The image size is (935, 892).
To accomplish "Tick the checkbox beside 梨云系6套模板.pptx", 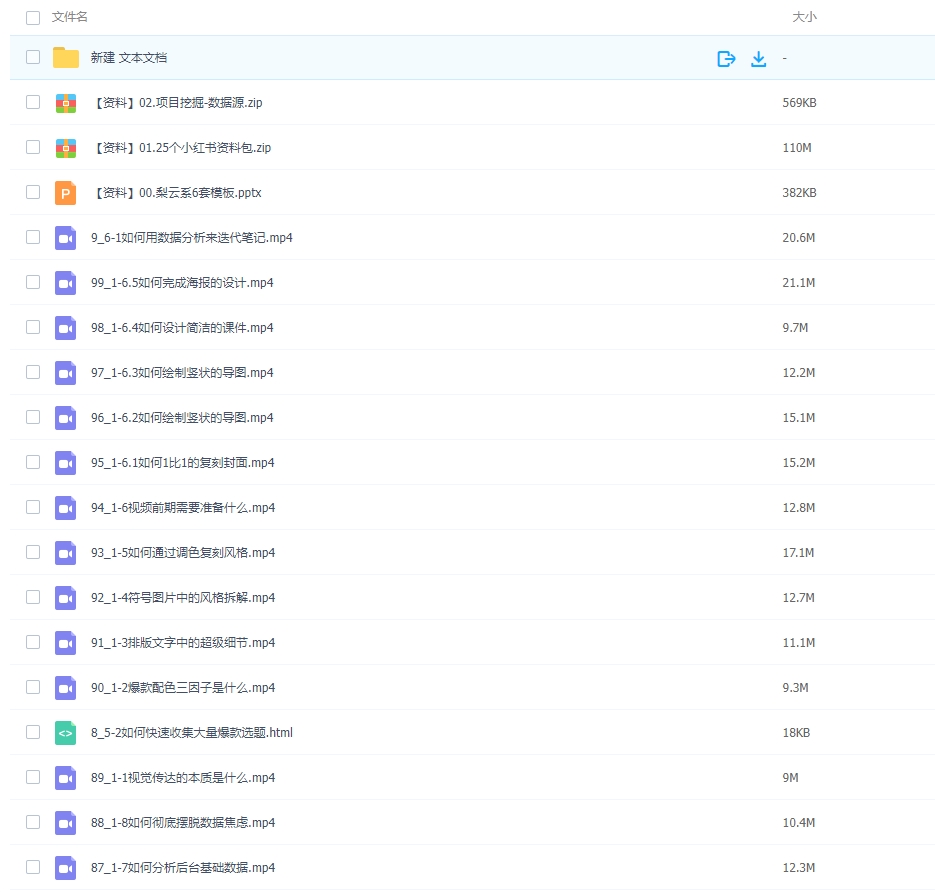I will coord(33,192).
